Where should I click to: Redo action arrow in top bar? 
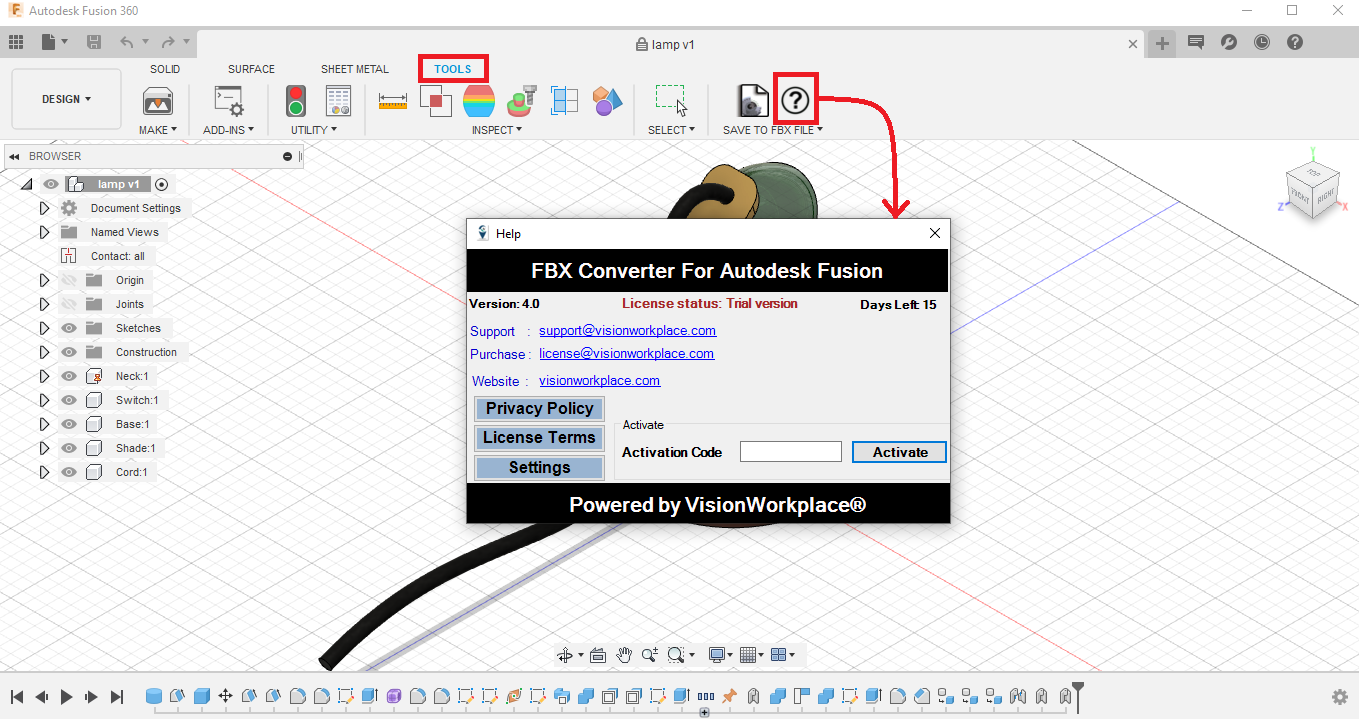coord(167,42)
